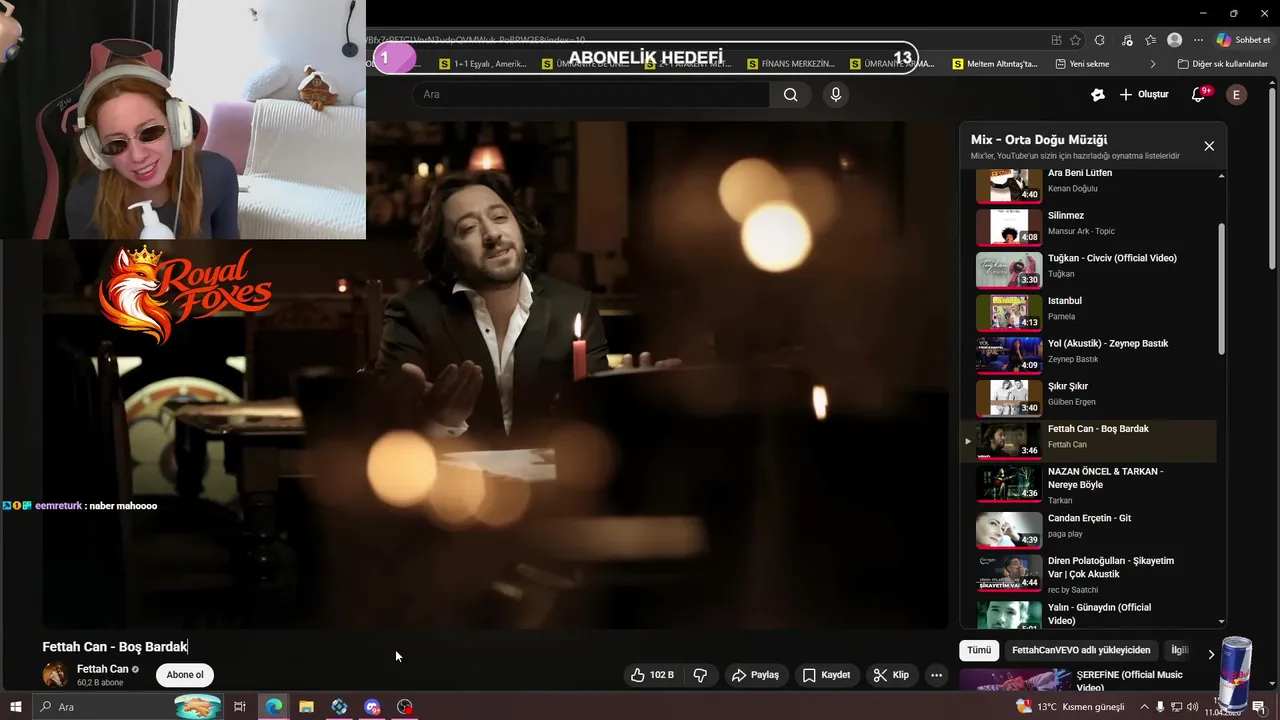Screen dimensions: 1280x720
Task: Like the video with 102 B likes
Action: click(x=652, y=675)
